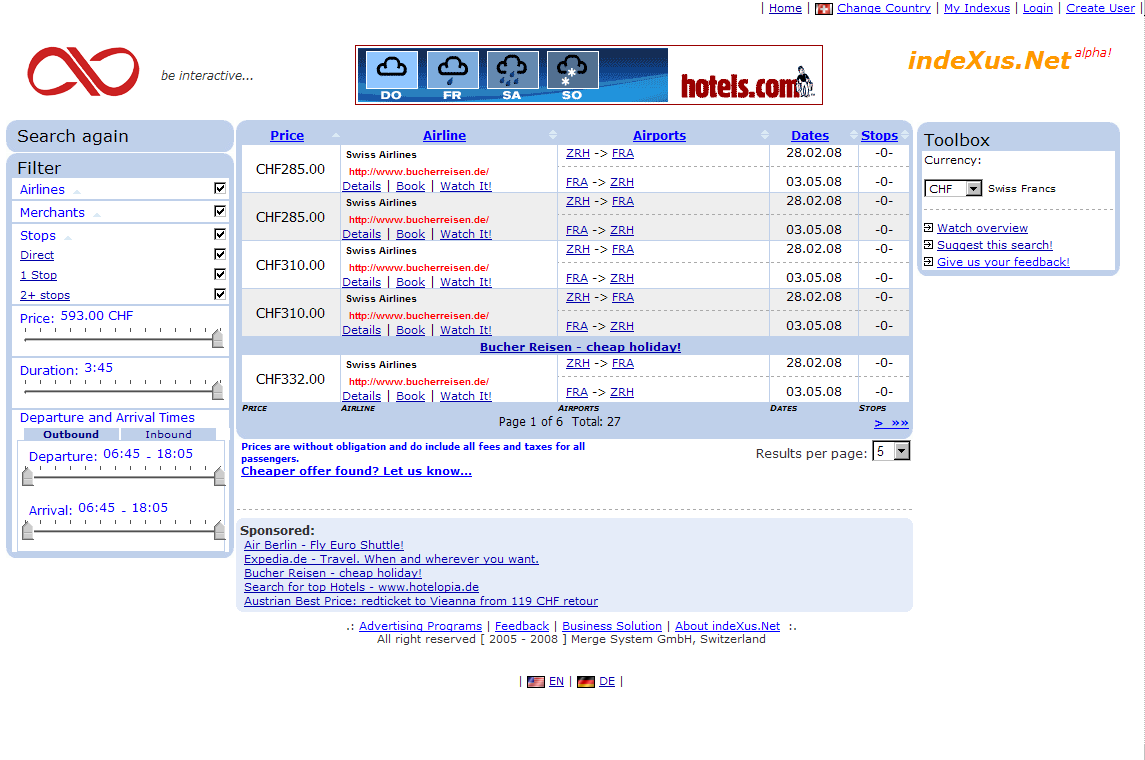Image resolution: width=1145 pixels, height=760 pixels.
Task: Click bucherreisen.de URL in CHF332.00 row
Action: pyautogui.click(x=419, y=381)
